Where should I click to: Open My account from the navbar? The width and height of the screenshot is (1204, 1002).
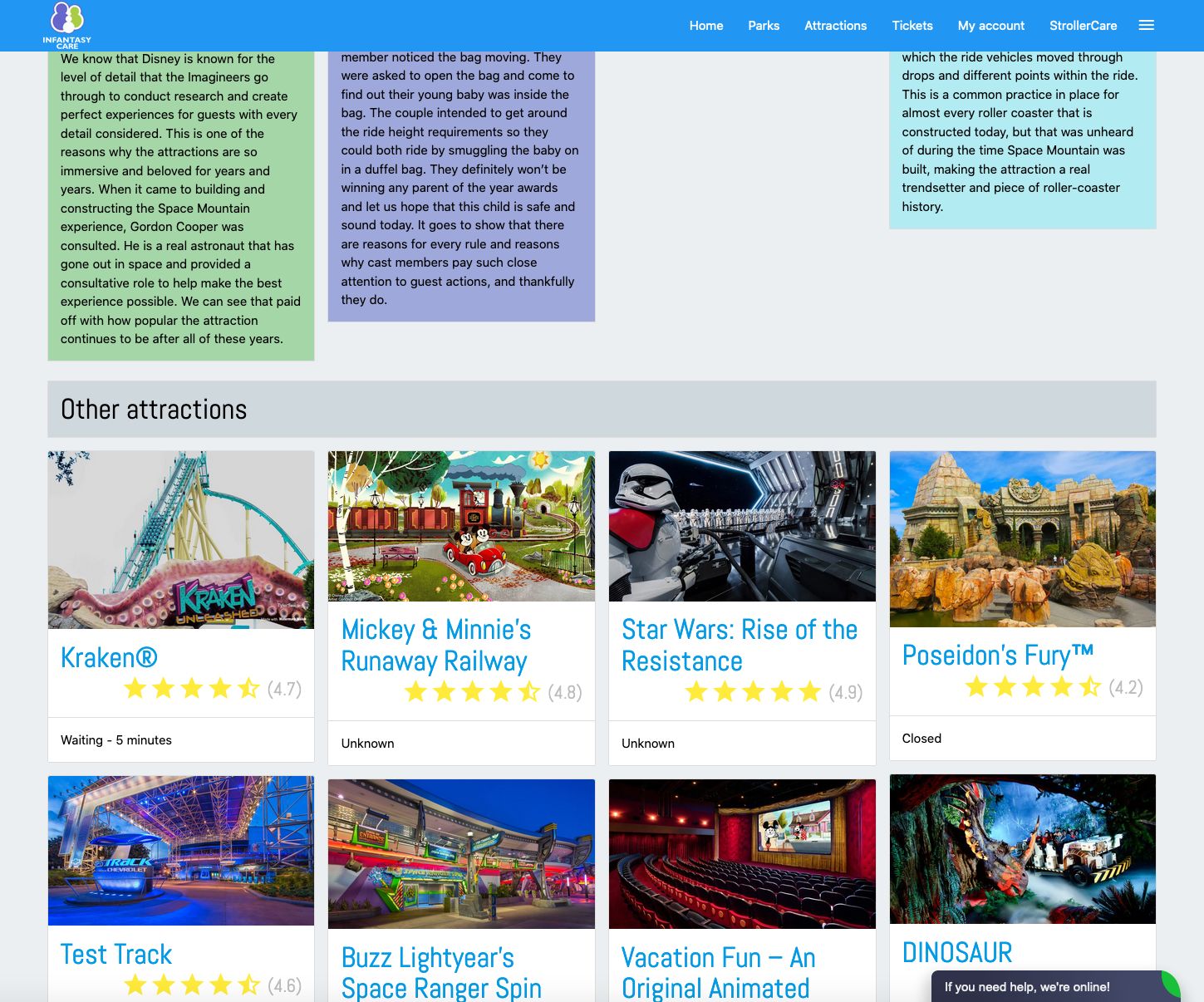(x=990, y=26)
